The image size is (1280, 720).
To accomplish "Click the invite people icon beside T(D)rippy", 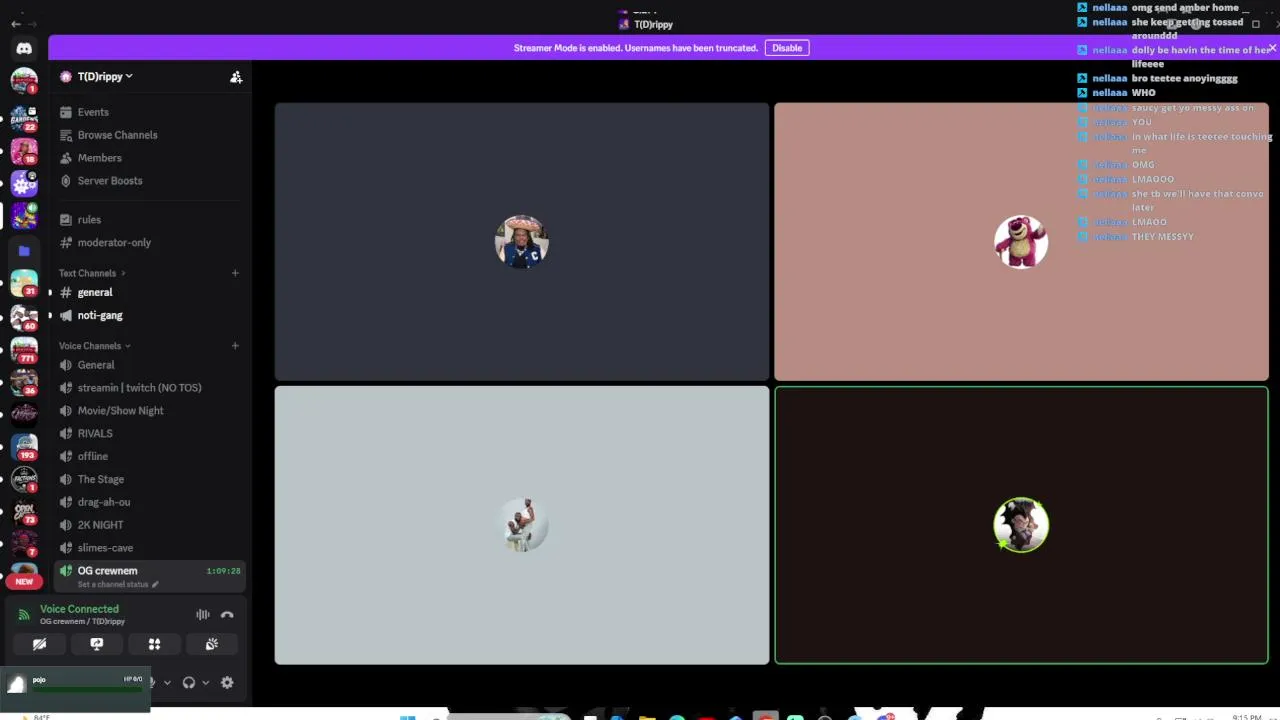I will pyautogui.click(x=236, y=77).
